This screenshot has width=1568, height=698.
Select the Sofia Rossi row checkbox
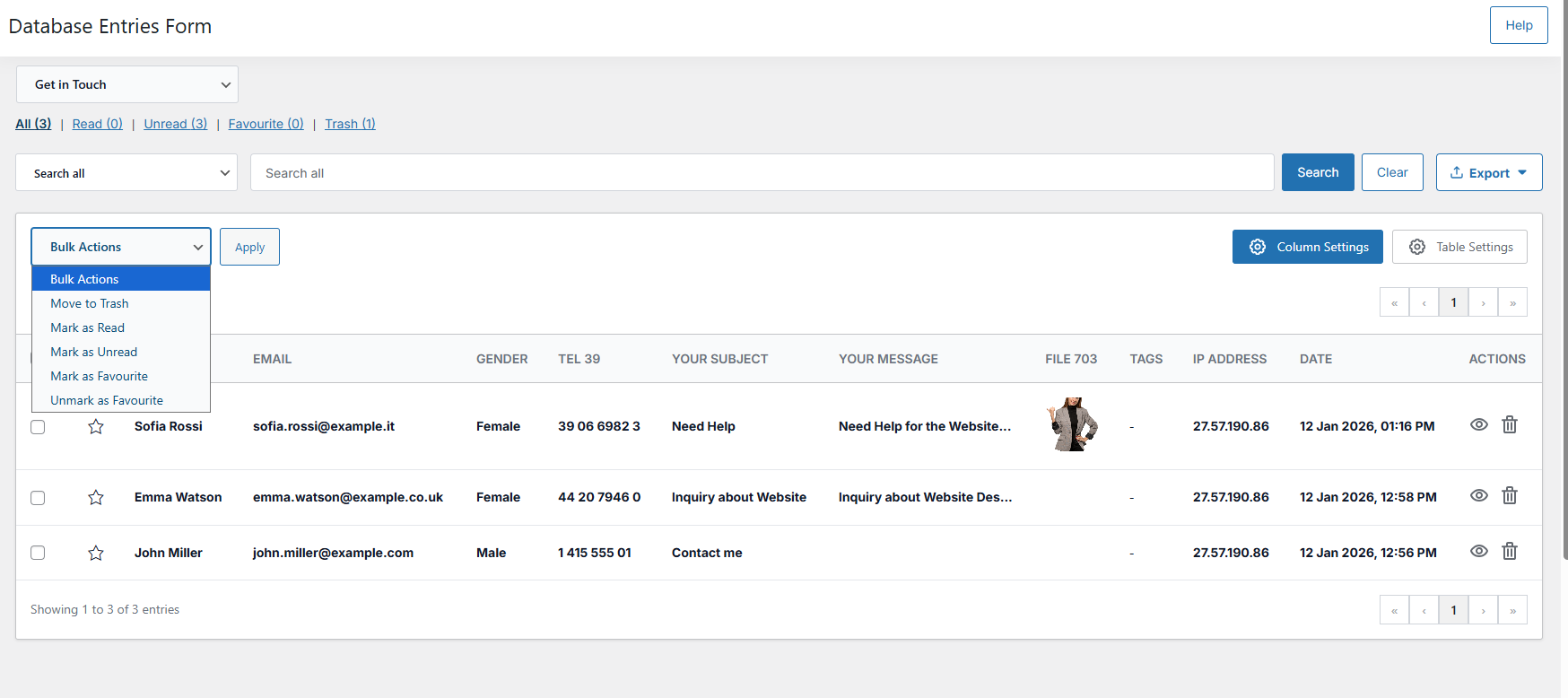[38, 427]
